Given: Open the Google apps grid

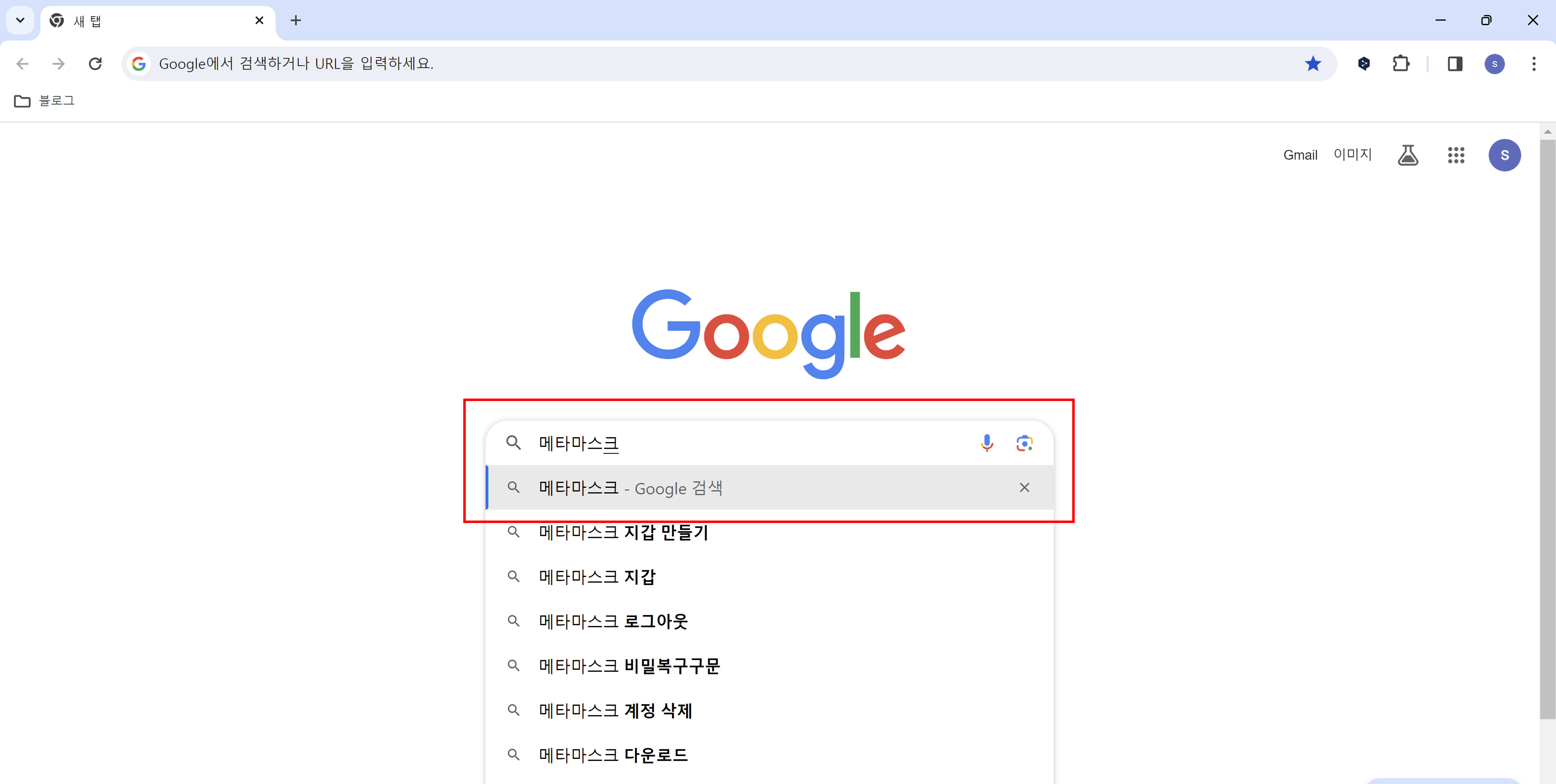Looking at the screenshot, I should coord(1456,155).
